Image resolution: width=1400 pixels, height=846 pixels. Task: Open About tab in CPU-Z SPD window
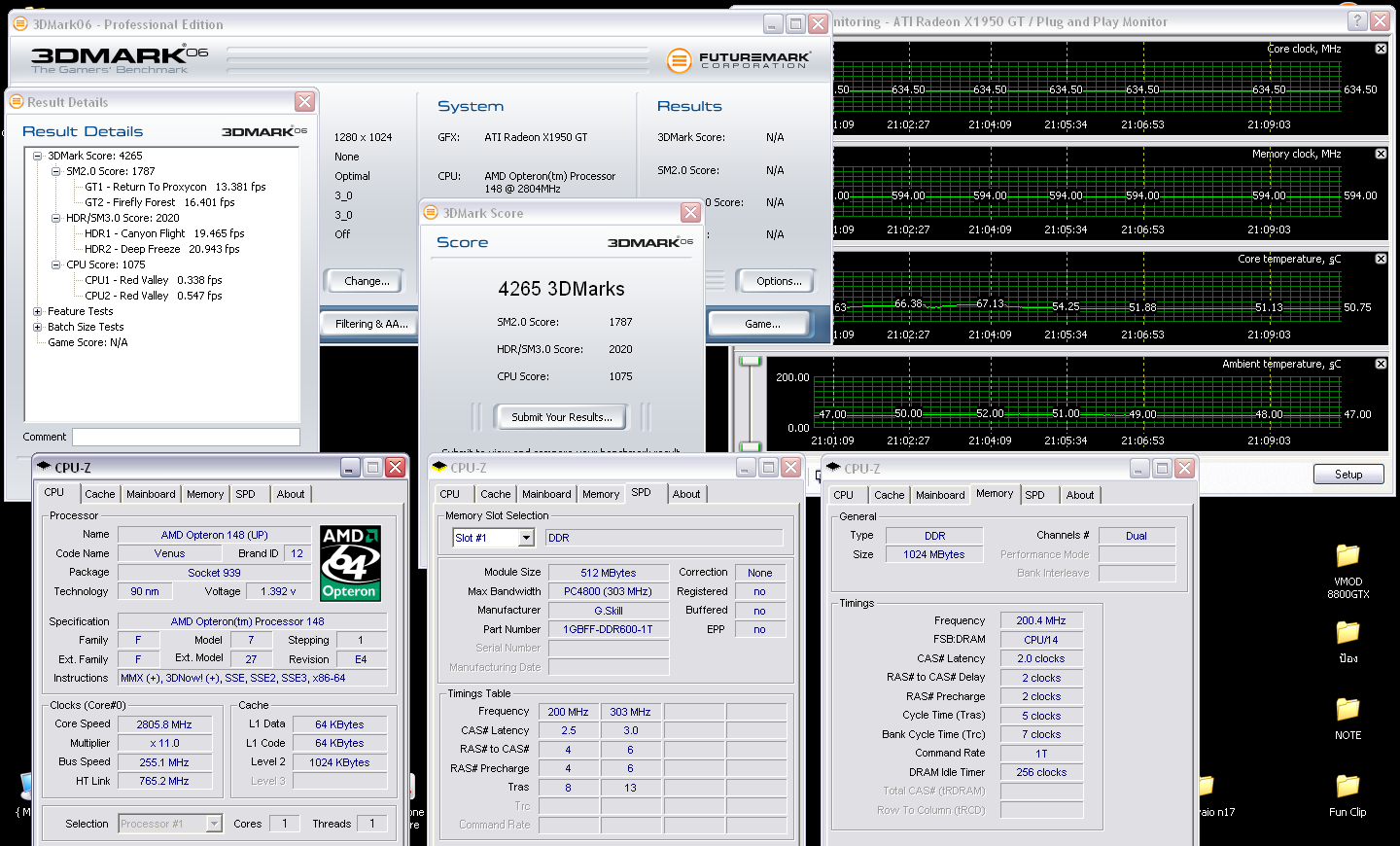pos(686,494)
